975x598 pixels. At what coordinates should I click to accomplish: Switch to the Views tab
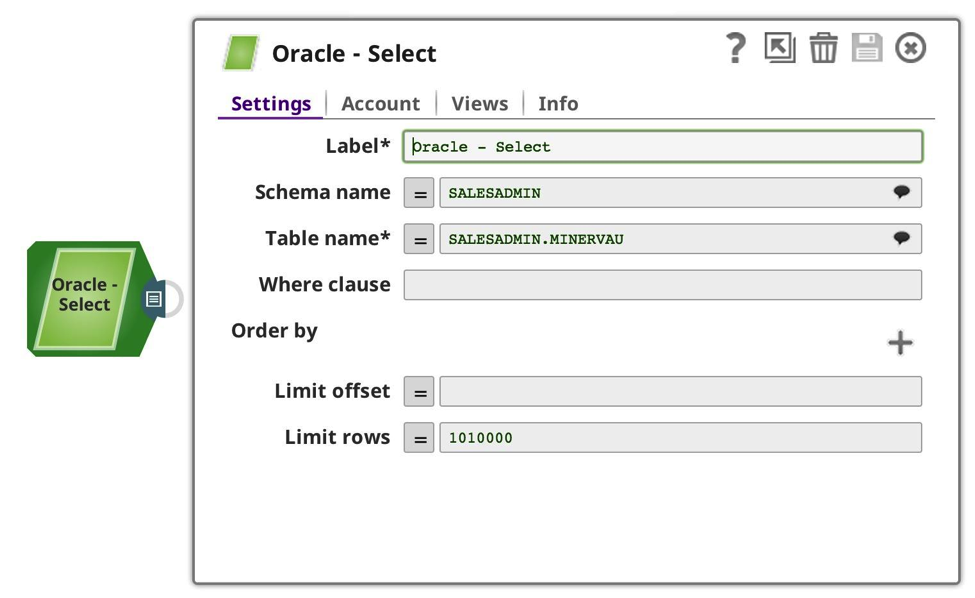tap(479, 103)
